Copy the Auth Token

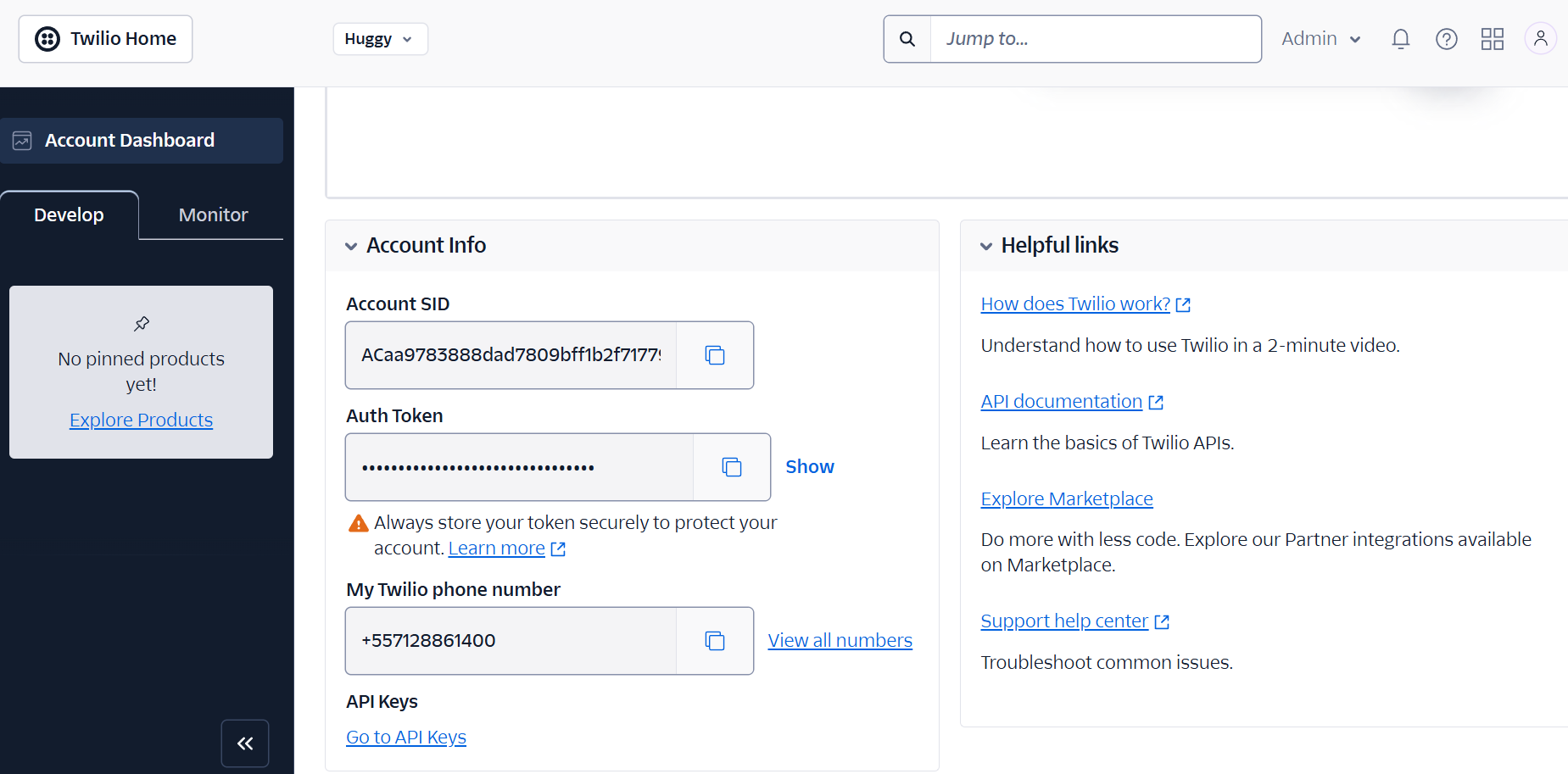[732, 467]
